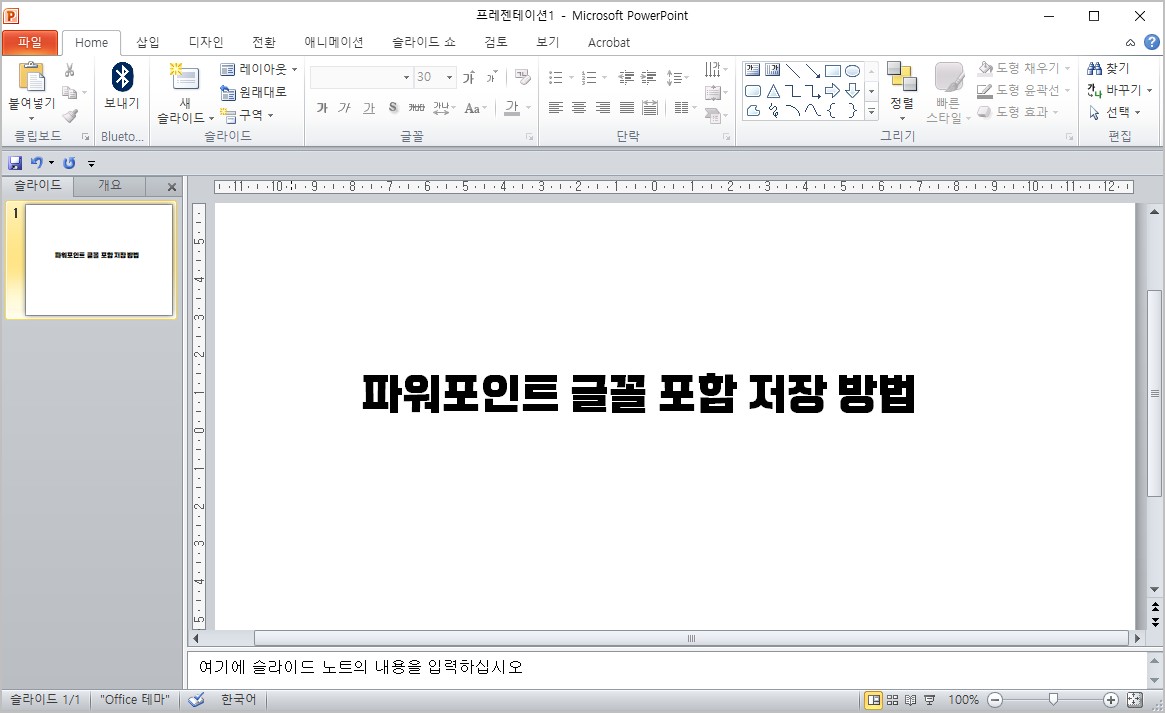The width and height of the screenshot is (1165, 713).
Task: Click zoom out minus button
Action: 996,700
